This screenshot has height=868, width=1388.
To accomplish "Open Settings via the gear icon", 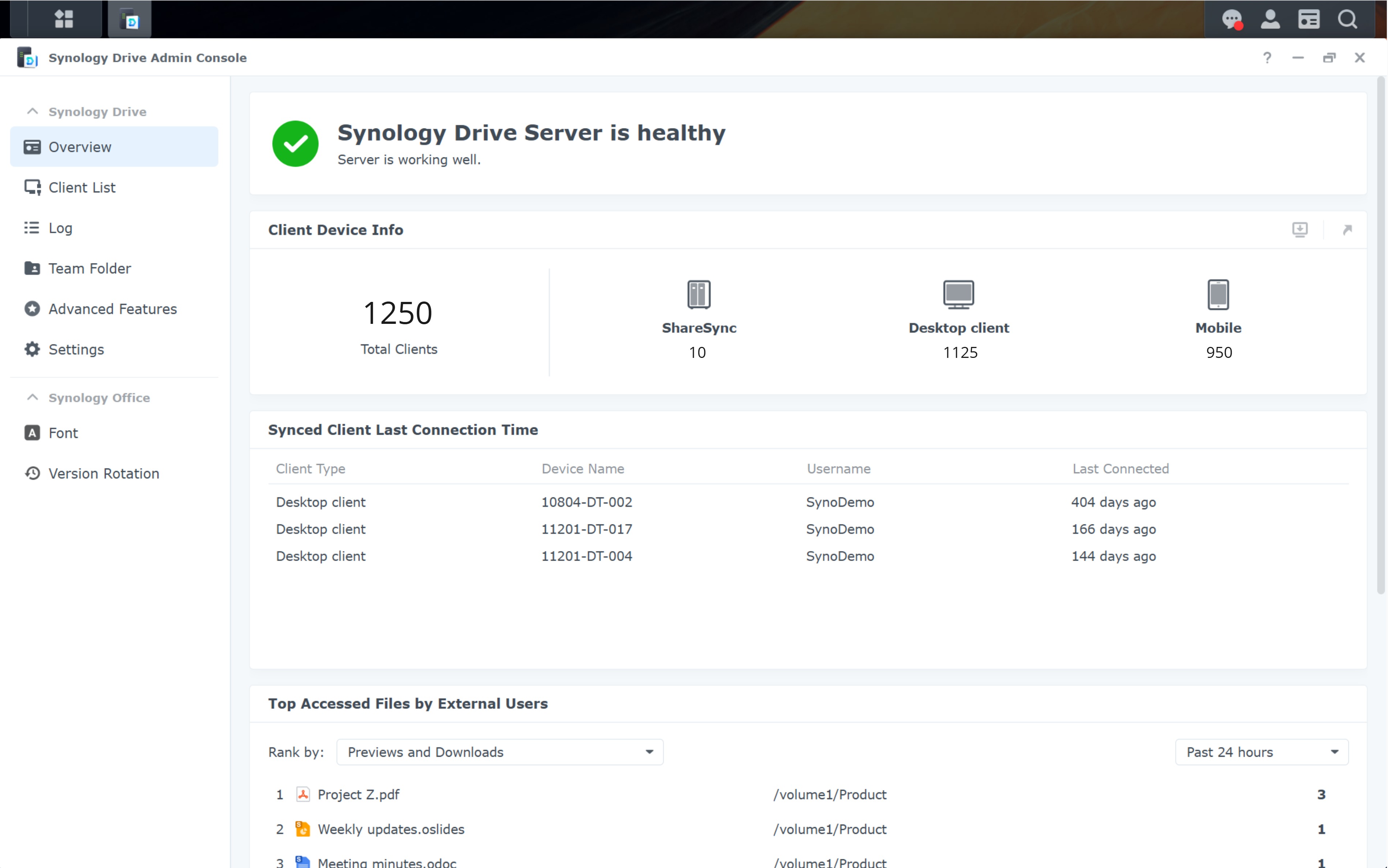I will pyautogui.click(x=32, y=349).
